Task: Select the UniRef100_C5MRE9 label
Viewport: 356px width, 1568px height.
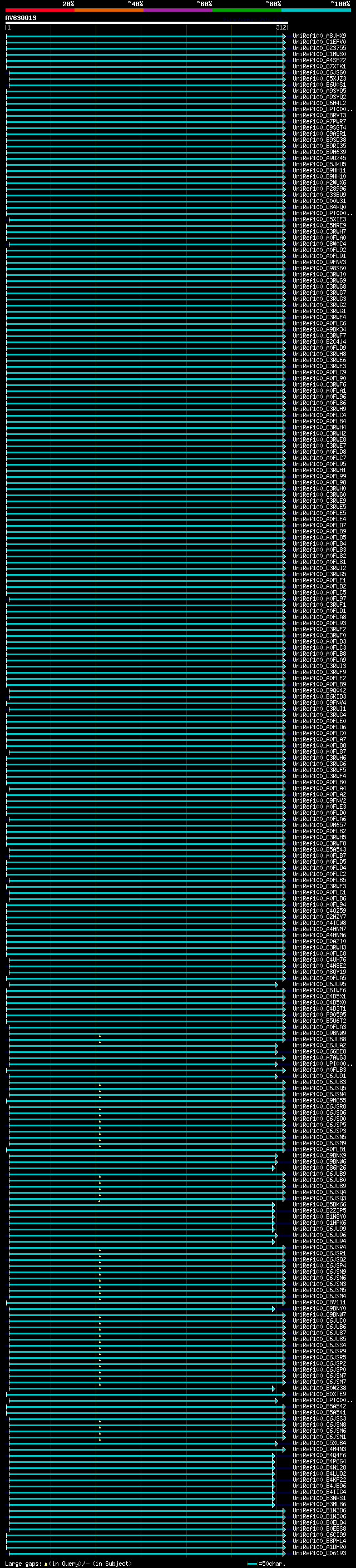Action: point(319,225)
